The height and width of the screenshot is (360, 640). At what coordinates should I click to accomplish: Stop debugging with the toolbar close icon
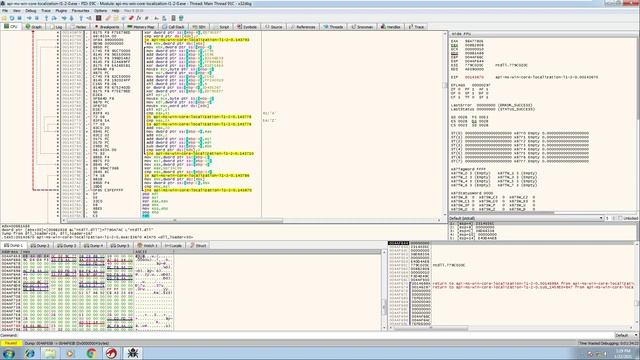(x=19, y=18)
